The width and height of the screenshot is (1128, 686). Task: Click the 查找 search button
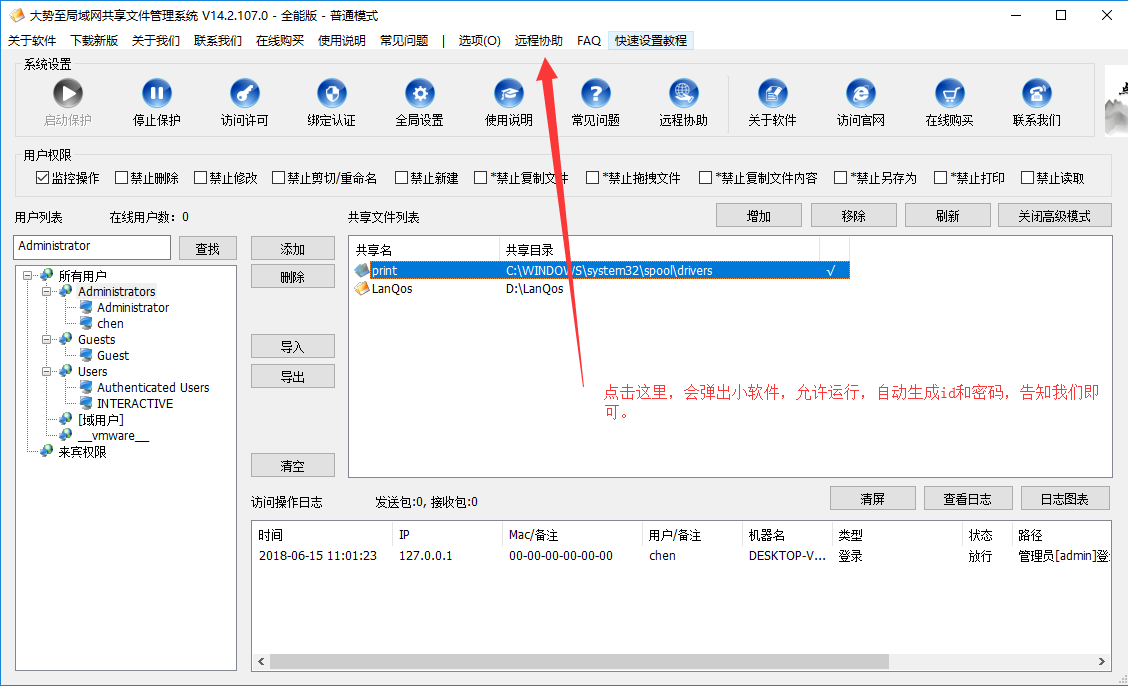coord(207,249)
